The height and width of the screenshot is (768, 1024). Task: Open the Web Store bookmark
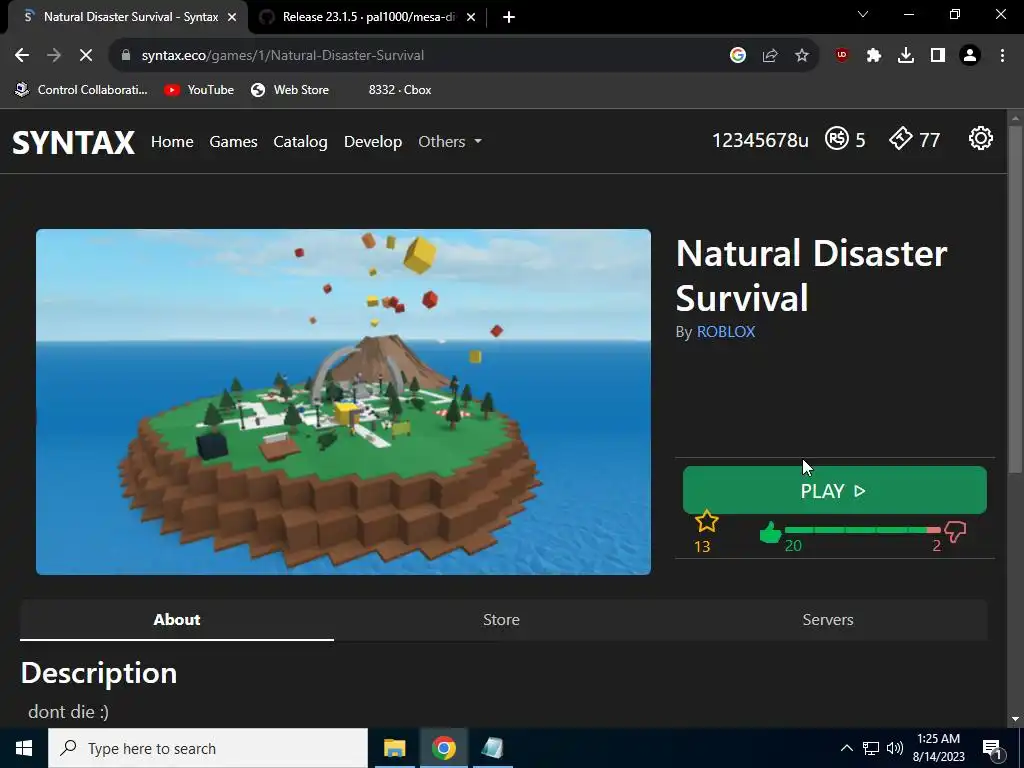coord(291,90)
